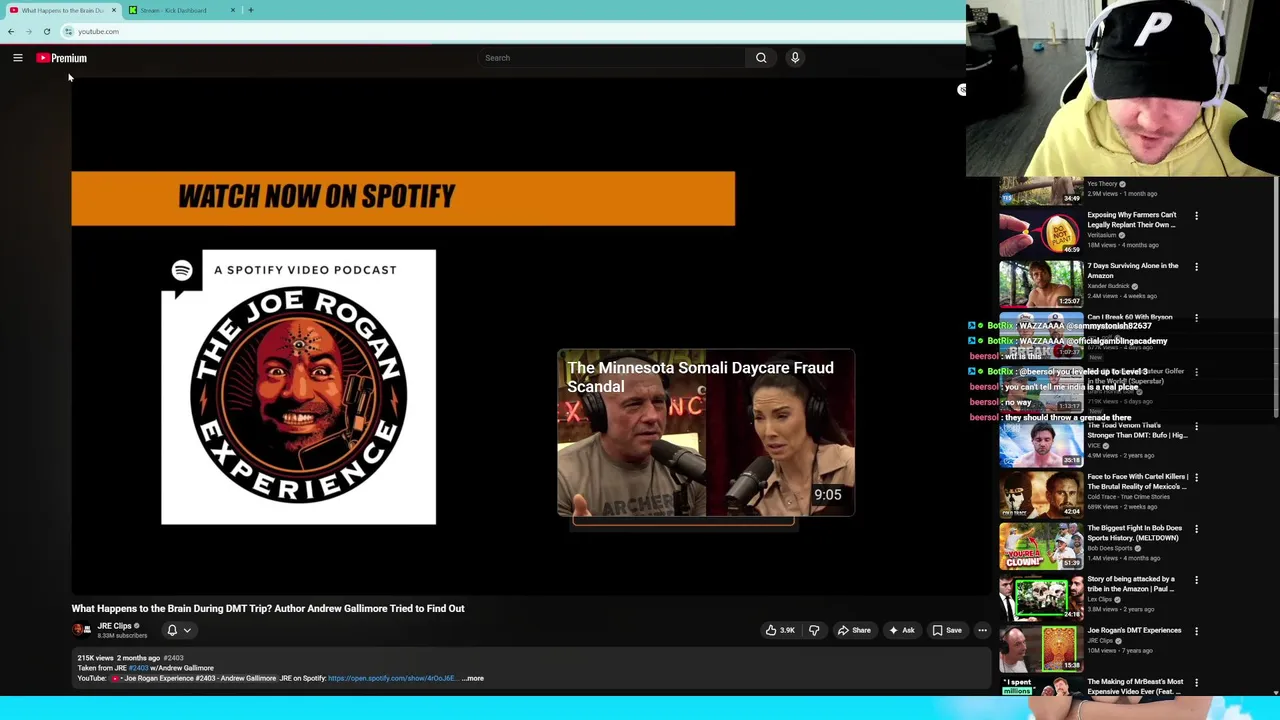This screenshot has width=1280, height=720.
Task: Click the Xander Budnick channel name
Action: pos(1108,286)
